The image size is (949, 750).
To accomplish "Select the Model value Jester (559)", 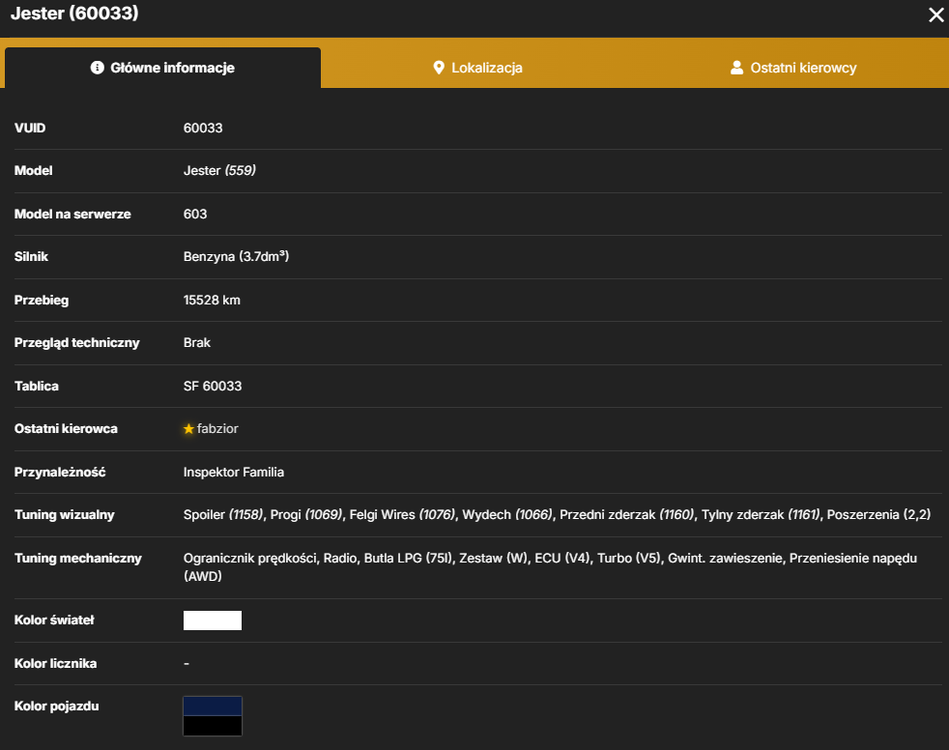I will click(x=220, y=171).
